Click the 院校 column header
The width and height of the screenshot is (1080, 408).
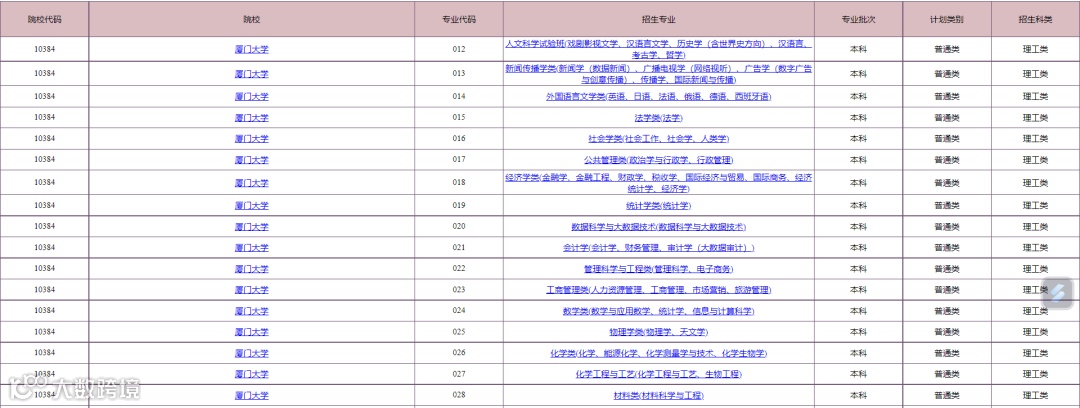click(251, 19)
